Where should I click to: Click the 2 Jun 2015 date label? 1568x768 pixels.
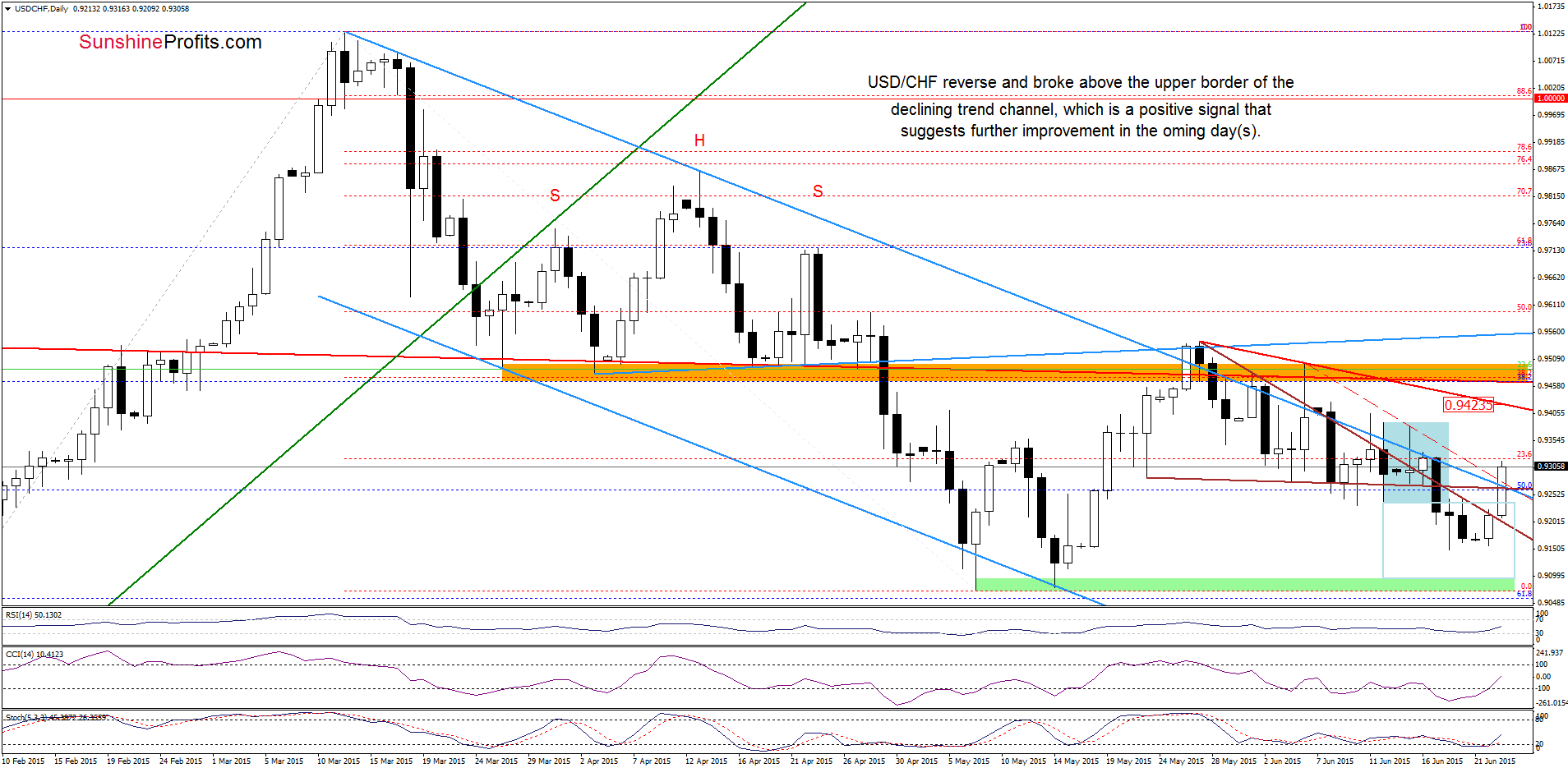pos(1282,761)
